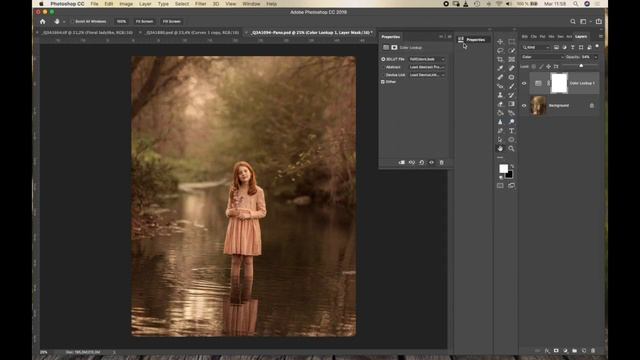Open the layer Kind filter dropdown
This screenshot has width=640, height=360.
click(x=536, y=47)
